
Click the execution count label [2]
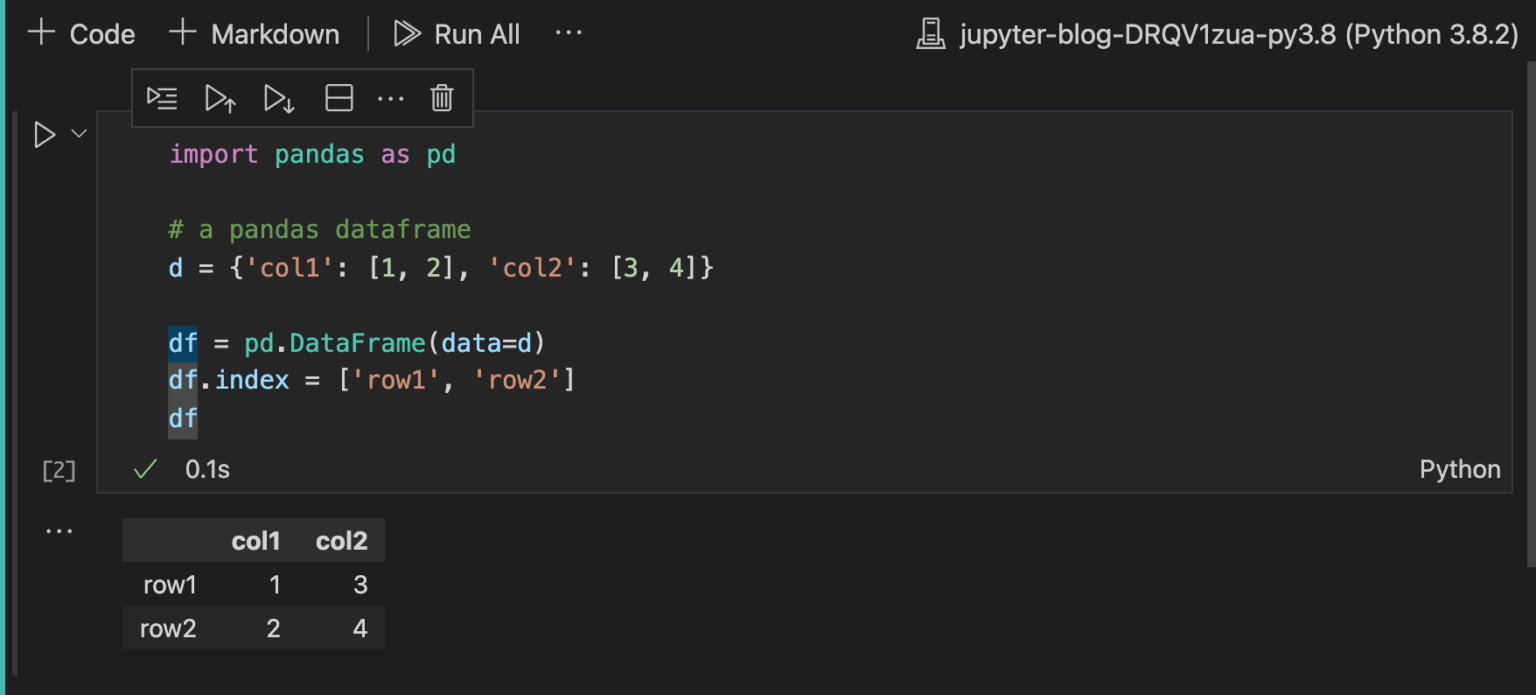pyautogui.click(x=58, y=471)
